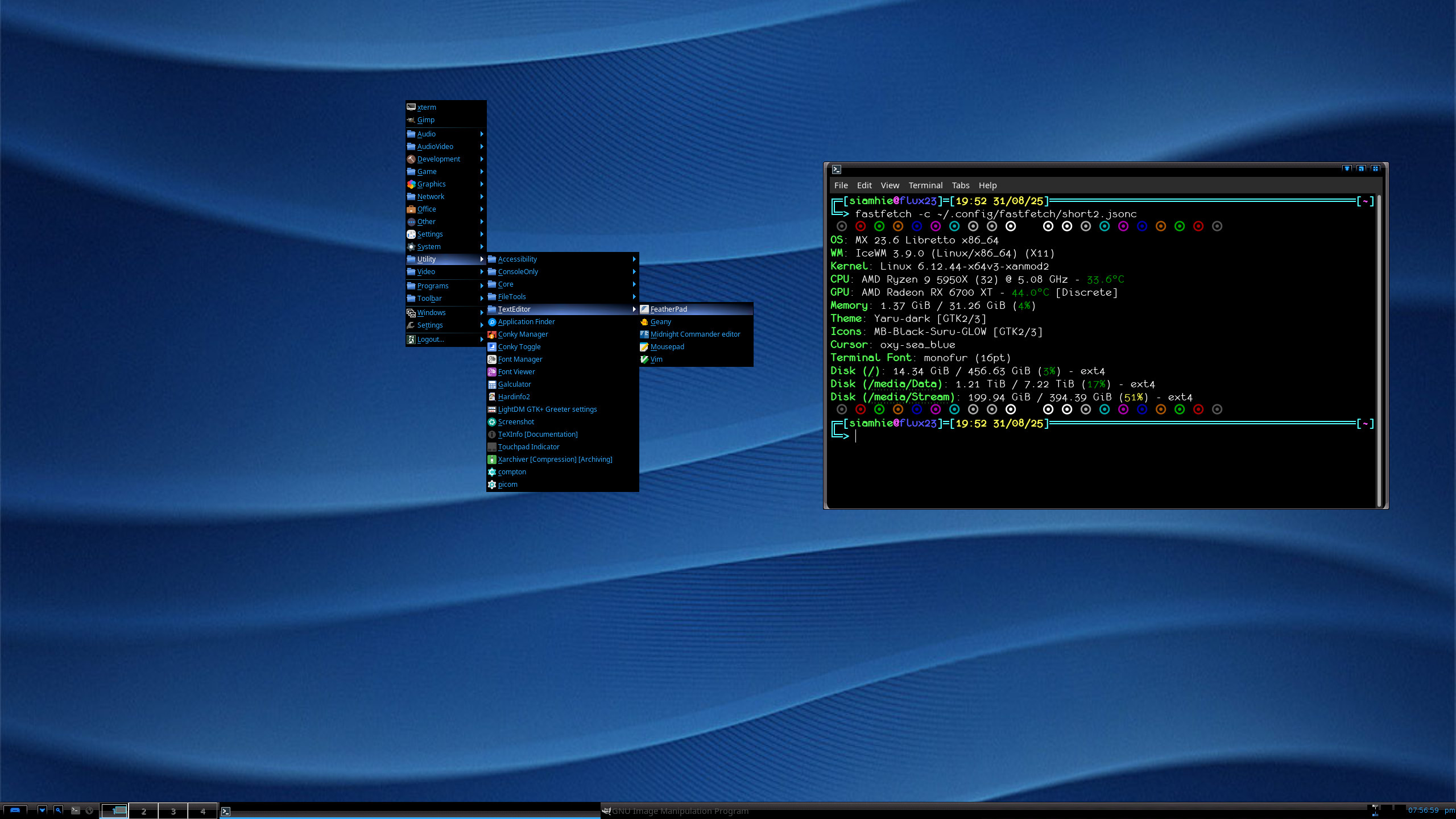Open LightDM GTK+ Greeter settings
Image resolution: width=1456 pixels, height=819 pixels.
click(562, 409)
